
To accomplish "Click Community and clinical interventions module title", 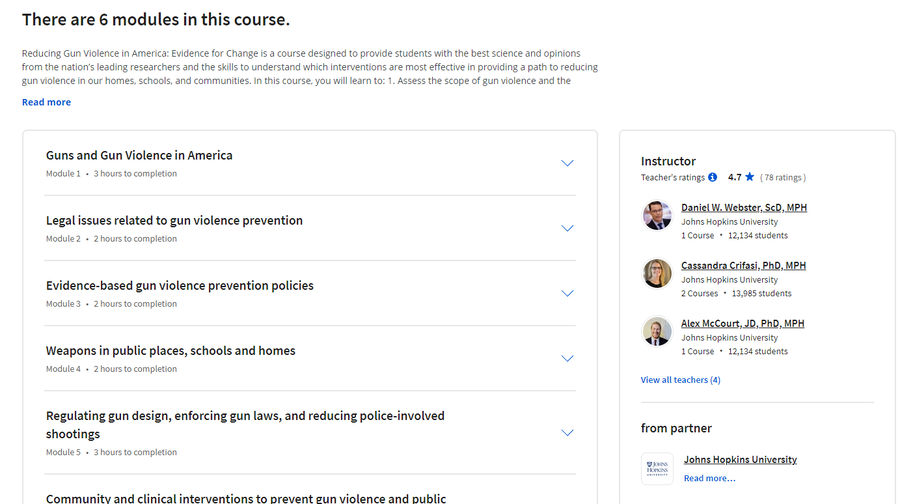I will pos(246,498).
